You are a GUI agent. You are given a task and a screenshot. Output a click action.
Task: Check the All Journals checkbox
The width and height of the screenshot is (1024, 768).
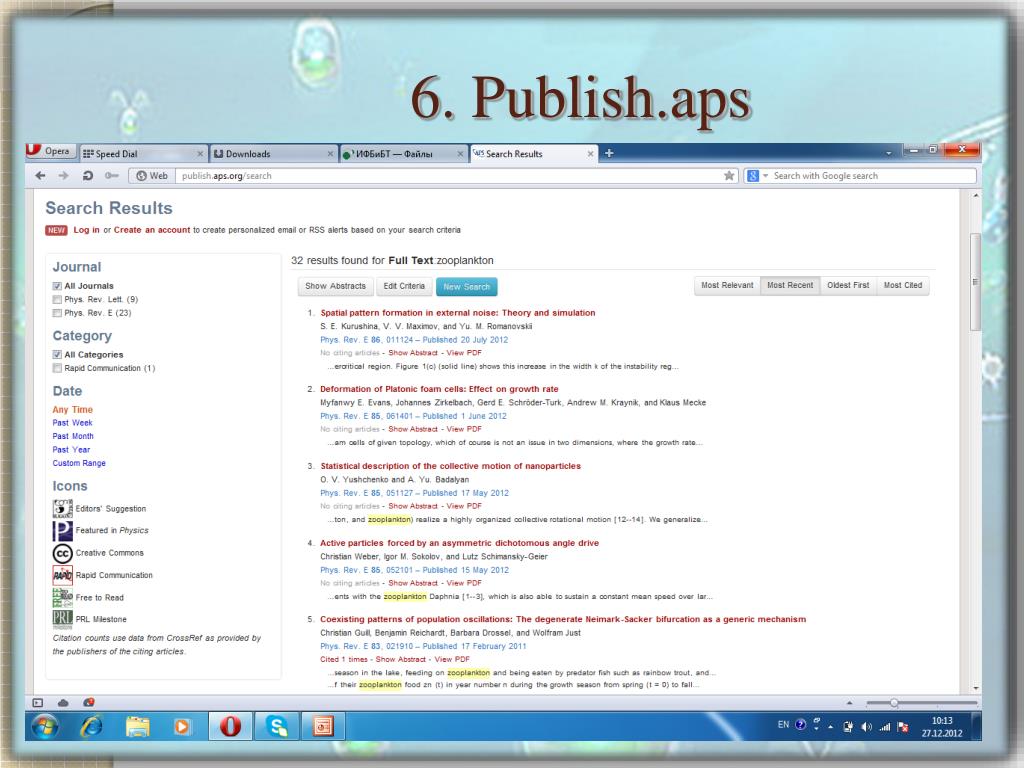[x=57, y=286]
